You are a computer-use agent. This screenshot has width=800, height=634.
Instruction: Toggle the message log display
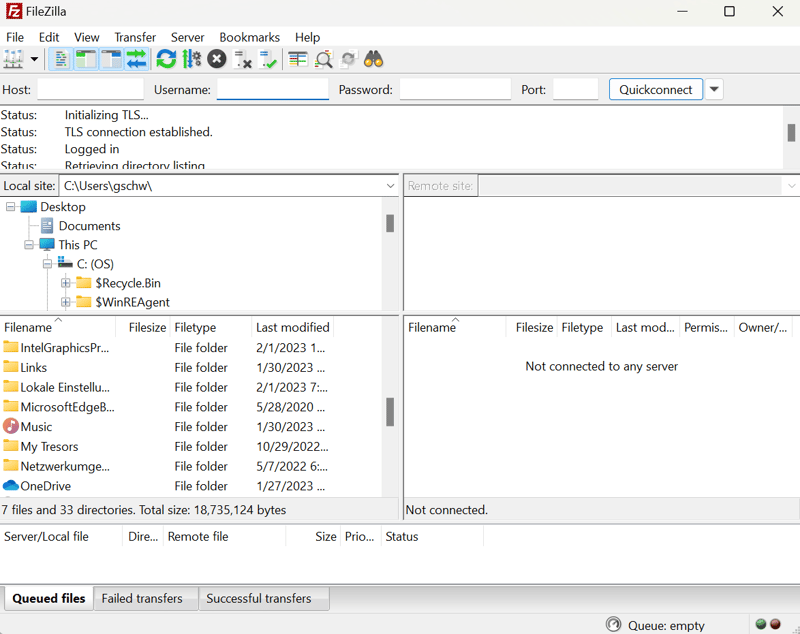point(60,59)
